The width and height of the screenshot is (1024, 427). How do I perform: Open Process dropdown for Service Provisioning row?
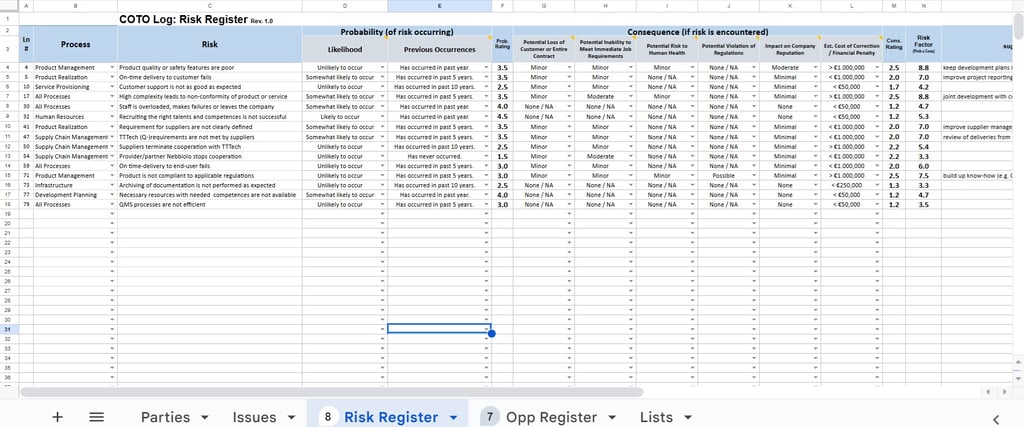coord(112,87)
